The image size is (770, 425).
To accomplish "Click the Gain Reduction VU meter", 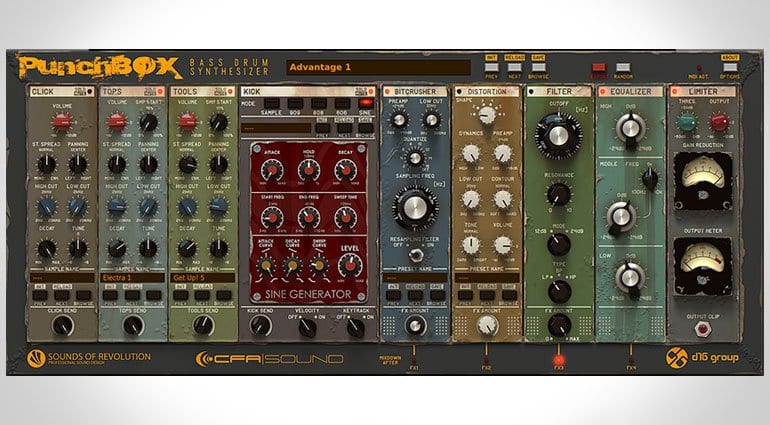I will pyautogui.click(x=703, y=180).
